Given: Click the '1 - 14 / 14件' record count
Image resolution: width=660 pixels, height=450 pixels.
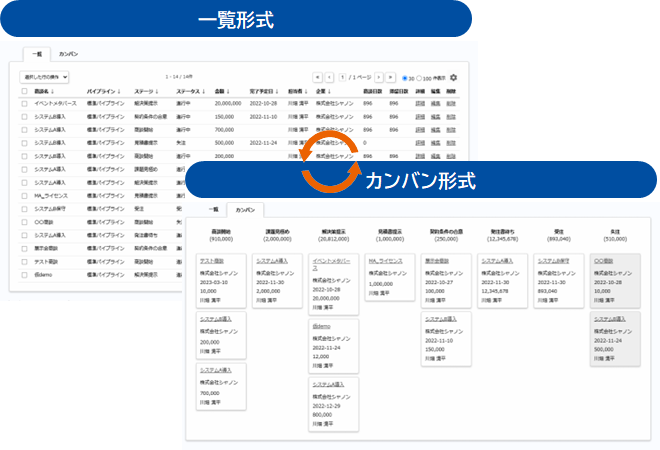Looking at the screenshot, I should point(179,77).
